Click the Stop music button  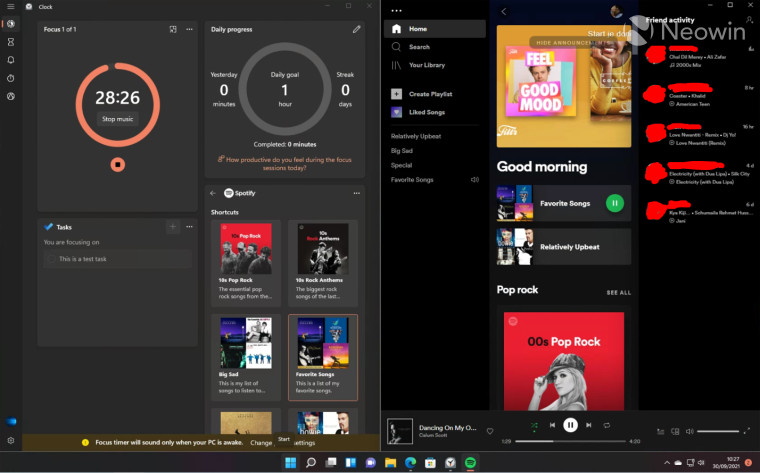coord(118,119)
